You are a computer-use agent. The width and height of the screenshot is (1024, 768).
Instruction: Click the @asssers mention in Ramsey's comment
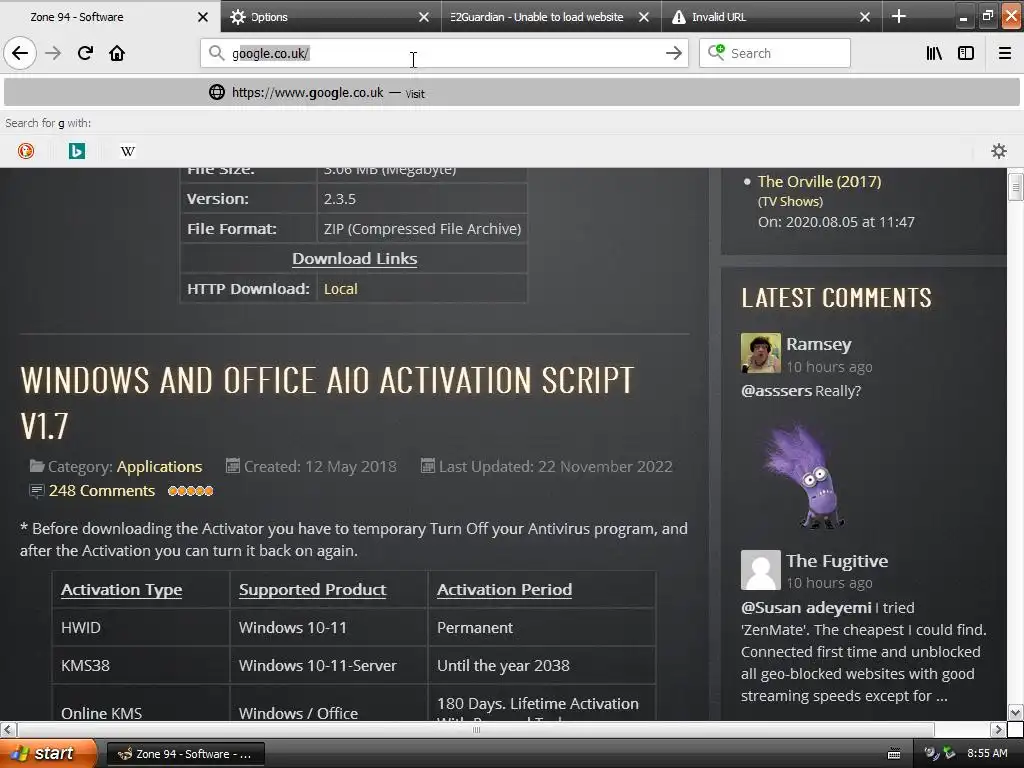tap(776, 391)
